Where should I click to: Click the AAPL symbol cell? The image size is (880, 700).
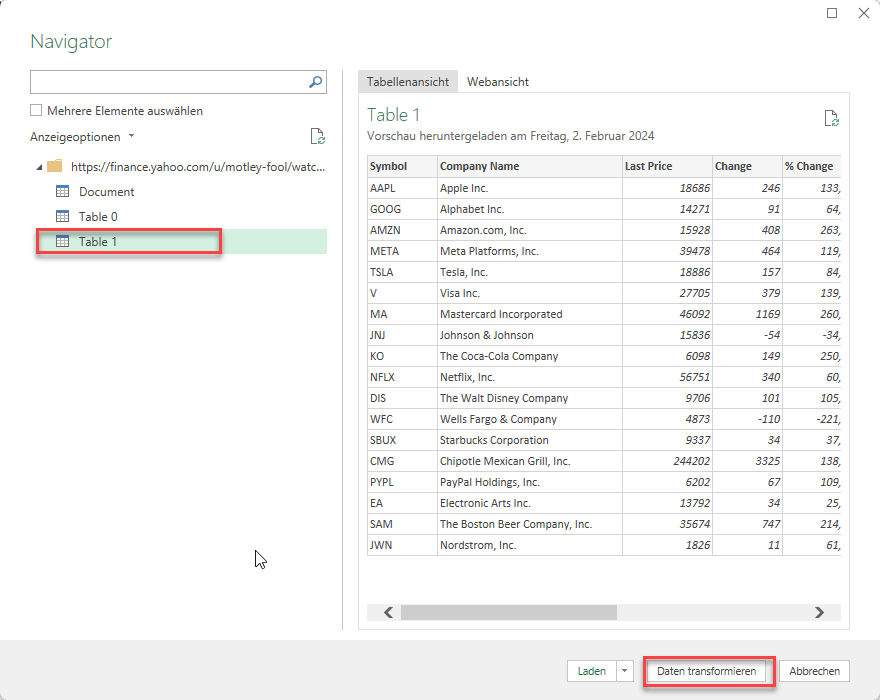pyautogui.click(x=402, y=188)
